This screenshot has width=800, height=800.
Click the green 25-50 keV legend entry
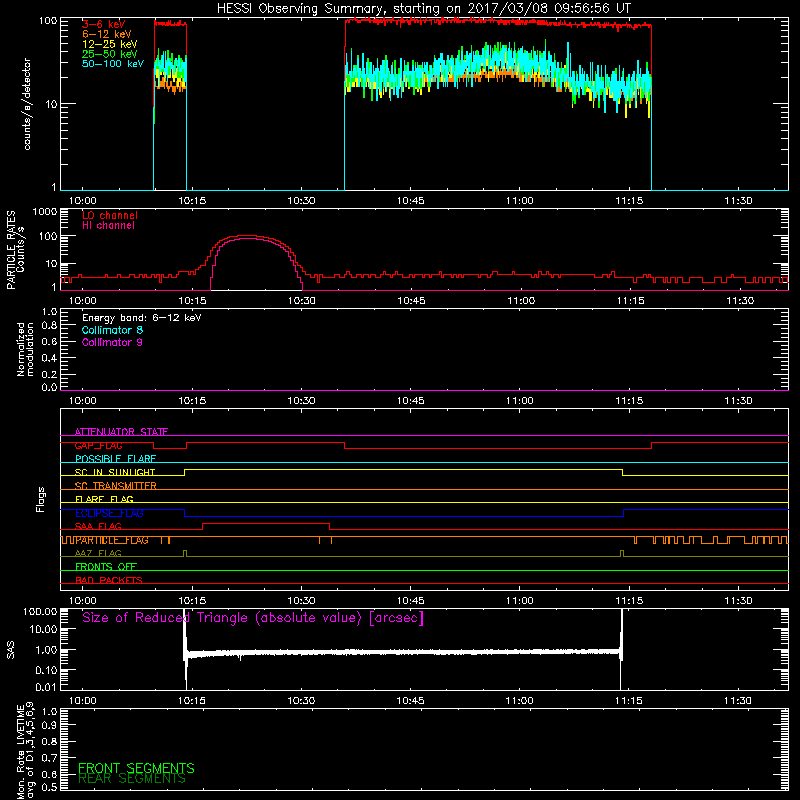pyautogui.click(x=110, y=54)
